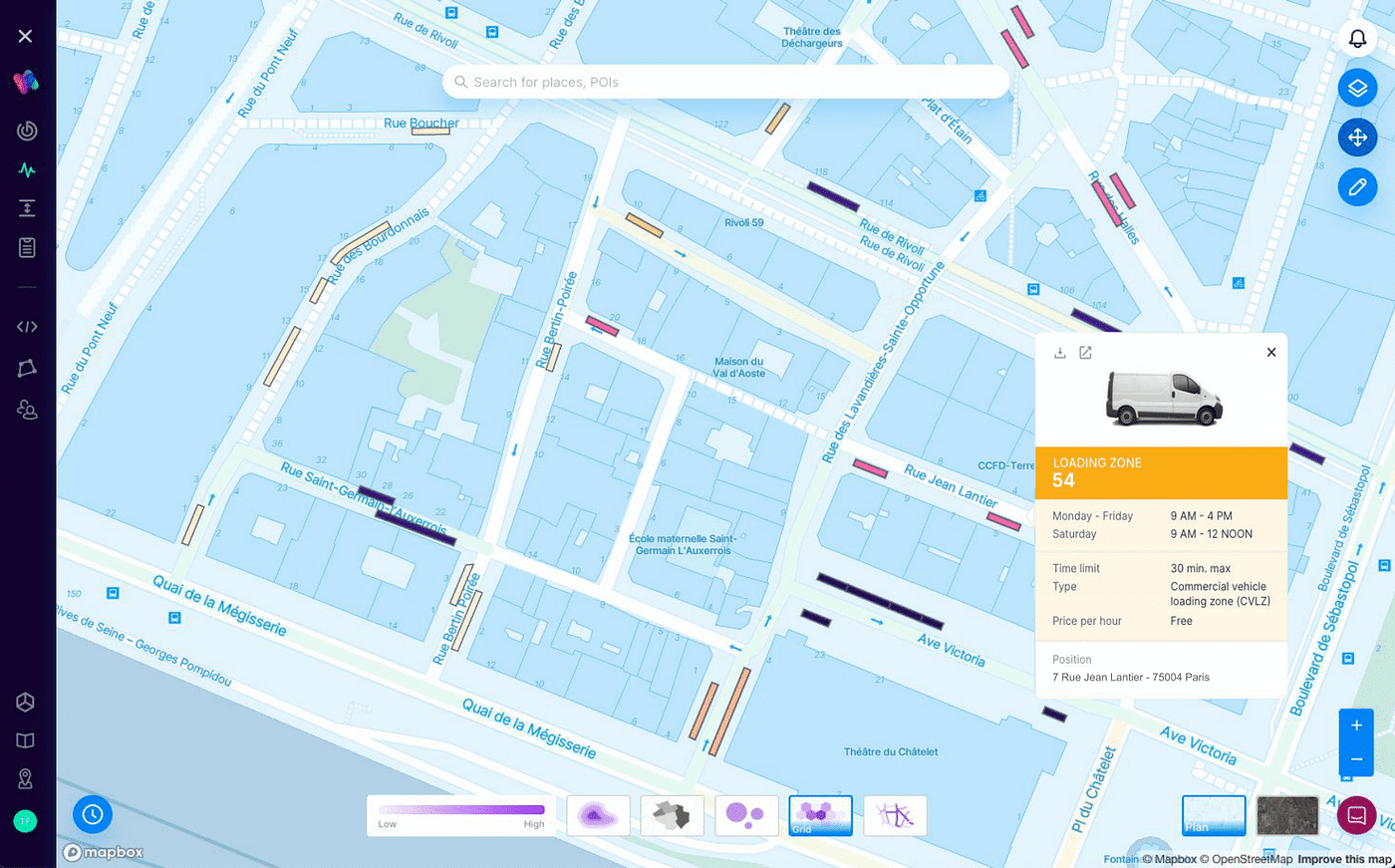Click the blue clock history button
The width and height of the screenshot is (1395, 868).
pos(93,814)
